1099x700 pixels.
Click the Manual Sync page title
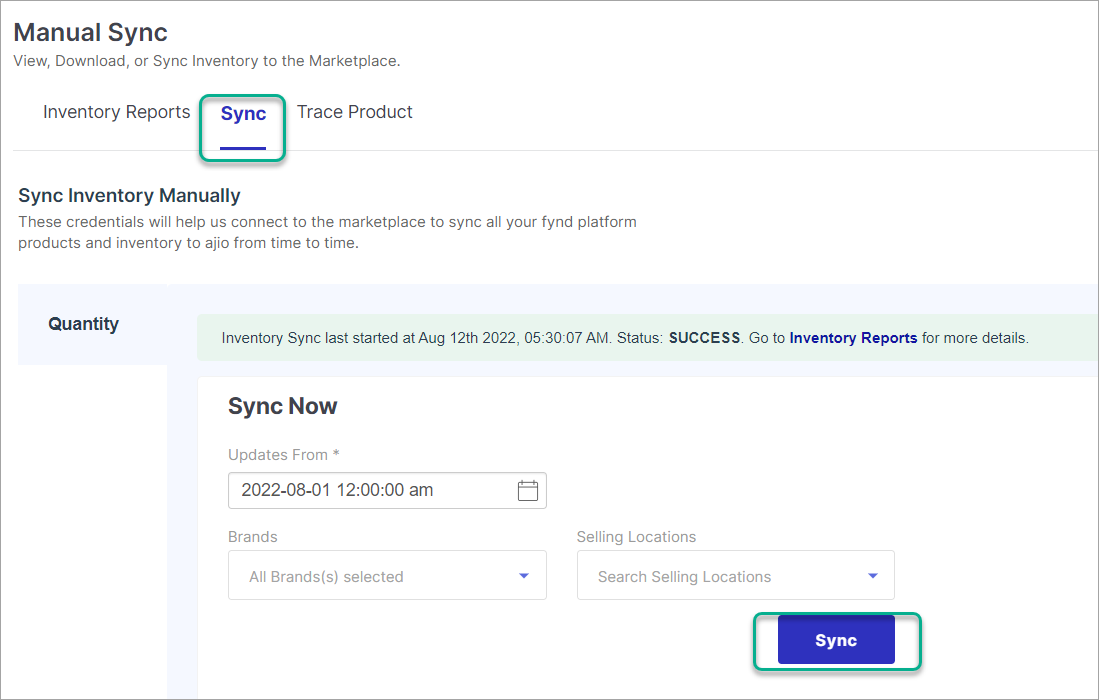pos(90,32)
